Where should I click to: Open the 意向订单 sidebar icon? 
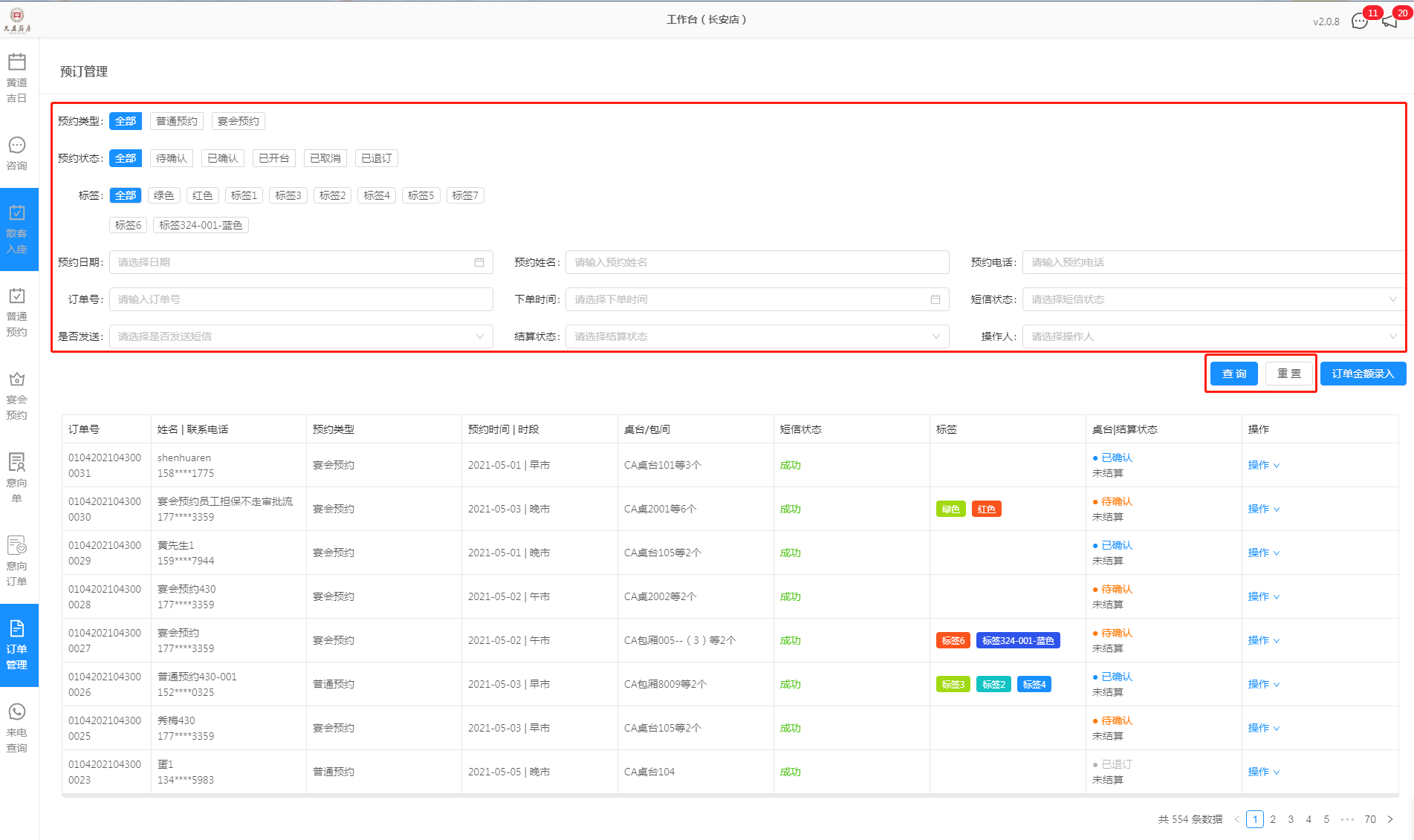point(17,561)
